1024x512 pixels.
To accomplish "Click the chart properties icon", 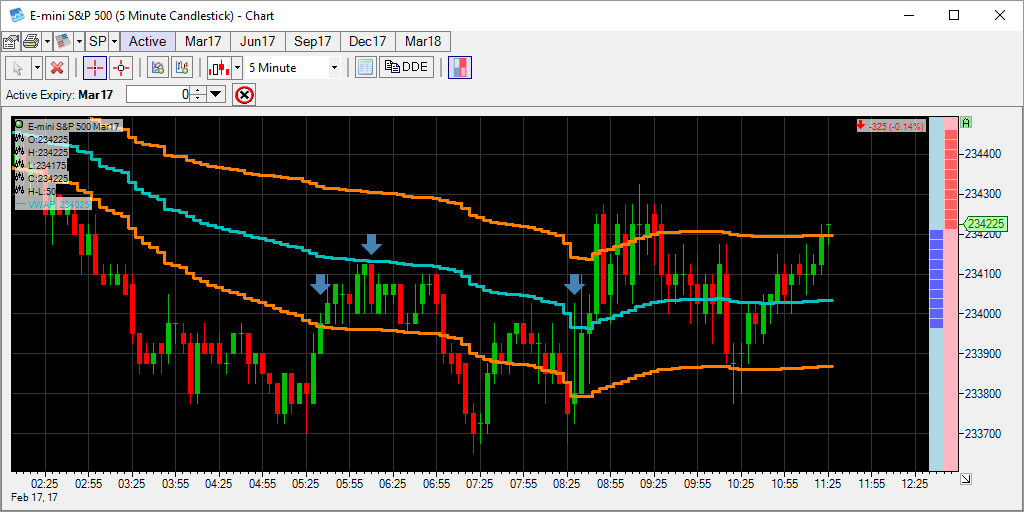I will [11, 41].
